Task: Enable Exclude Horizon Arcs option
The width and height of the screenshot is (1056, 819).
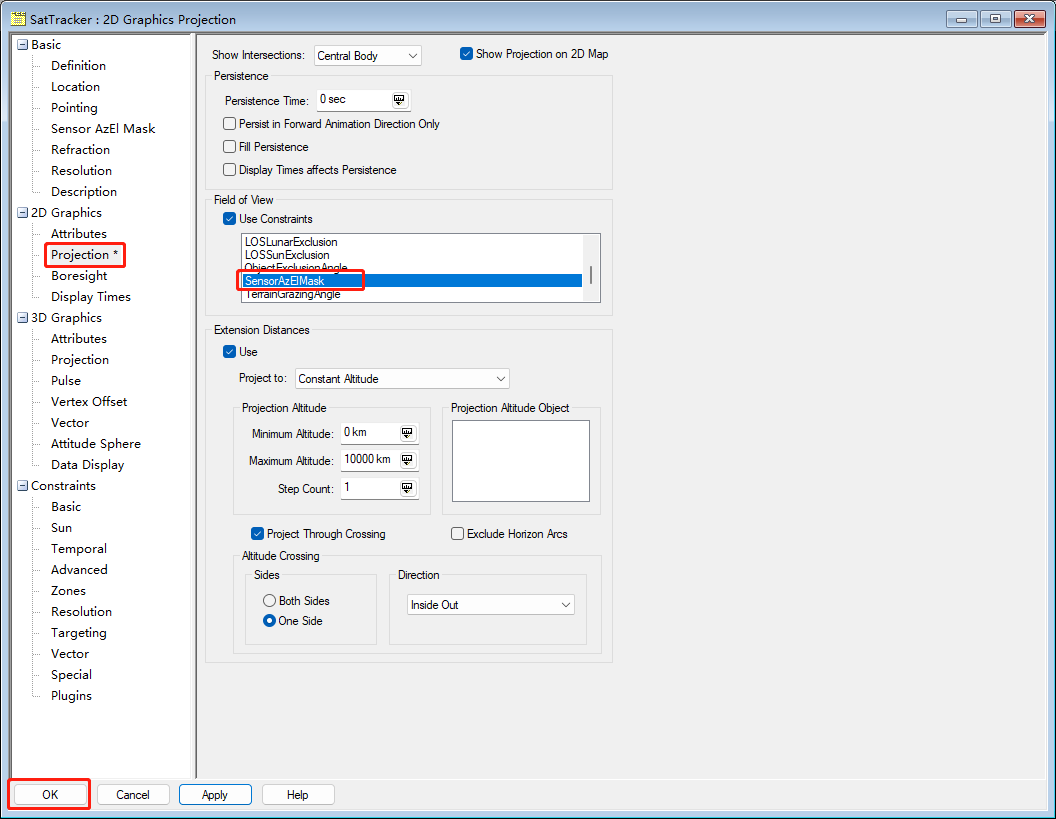Action: pos(458,534)
